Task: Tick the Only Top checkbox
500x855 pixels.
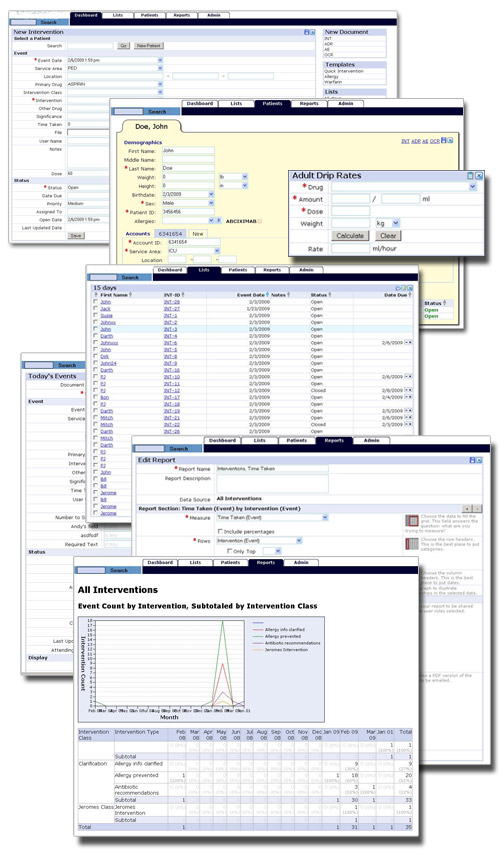Action: (230, 551)
